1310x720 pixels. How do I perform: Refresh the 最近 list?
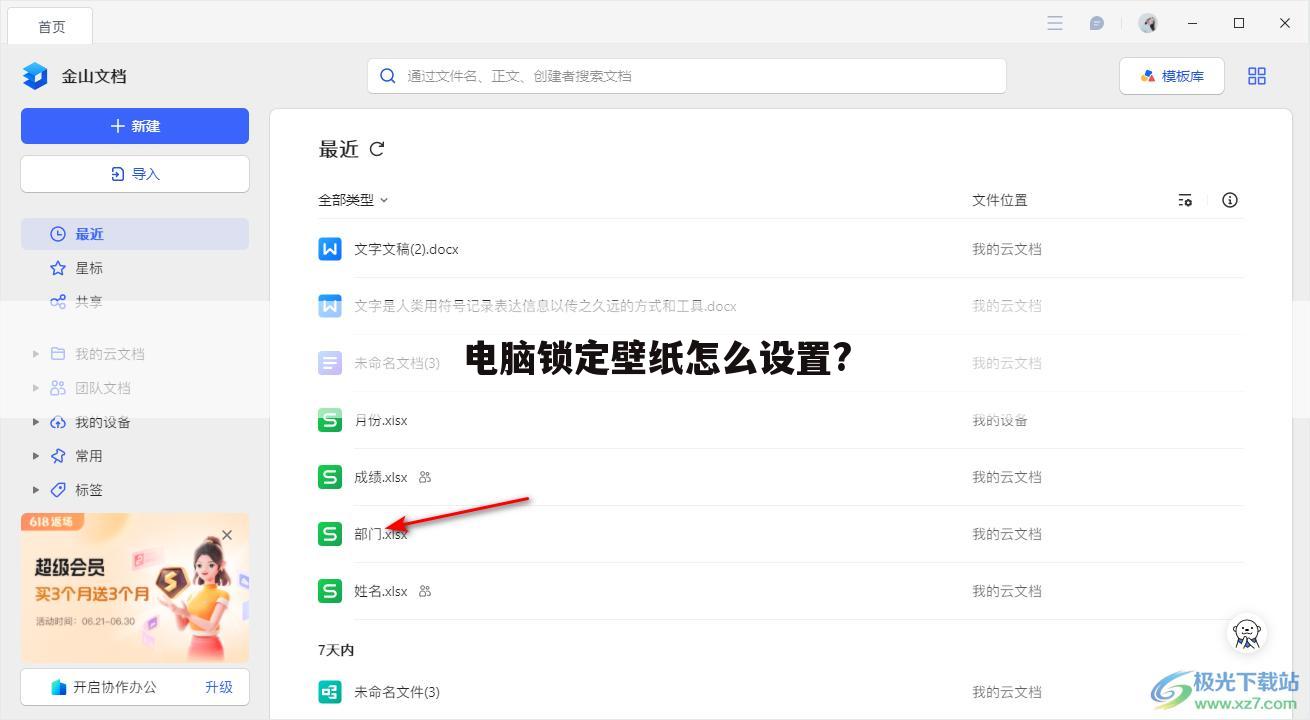coord(377,149)
